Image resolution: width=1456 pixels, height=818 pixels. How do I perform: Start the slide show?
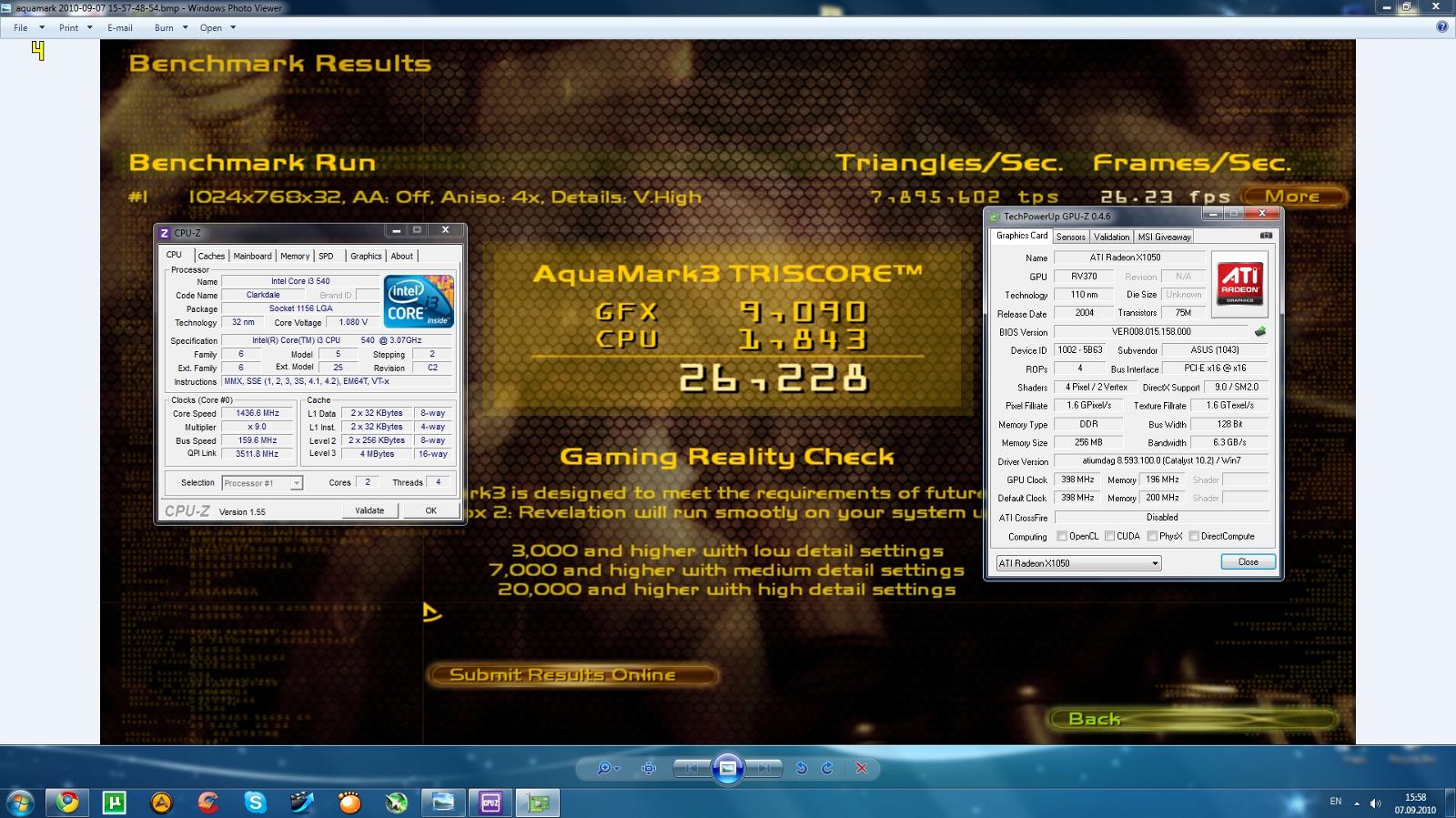pyautogui.click(x=728, y=768)
